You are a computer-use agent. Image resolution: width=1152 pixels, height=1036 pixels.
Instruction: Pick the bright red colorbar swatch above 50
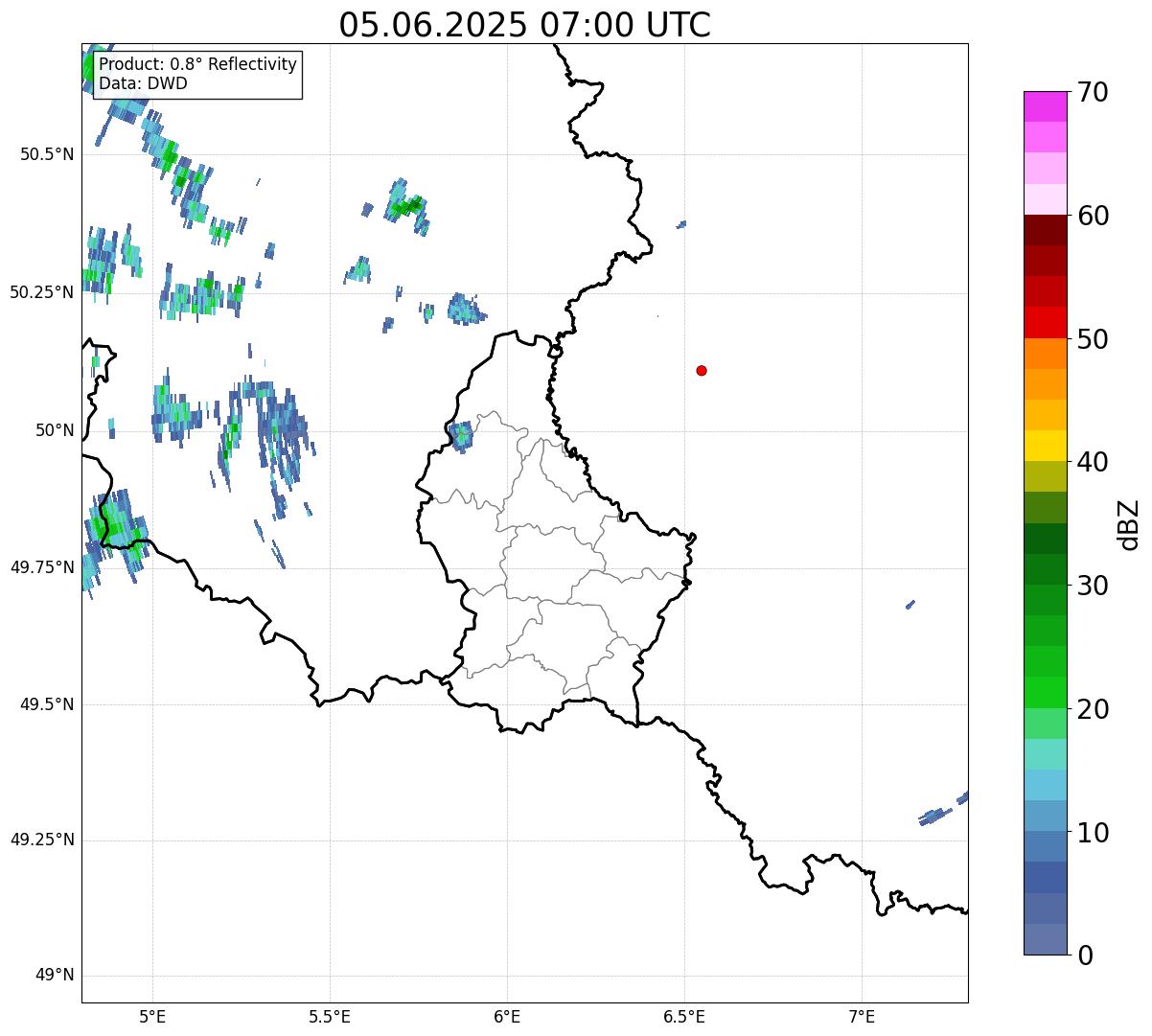1045,322
